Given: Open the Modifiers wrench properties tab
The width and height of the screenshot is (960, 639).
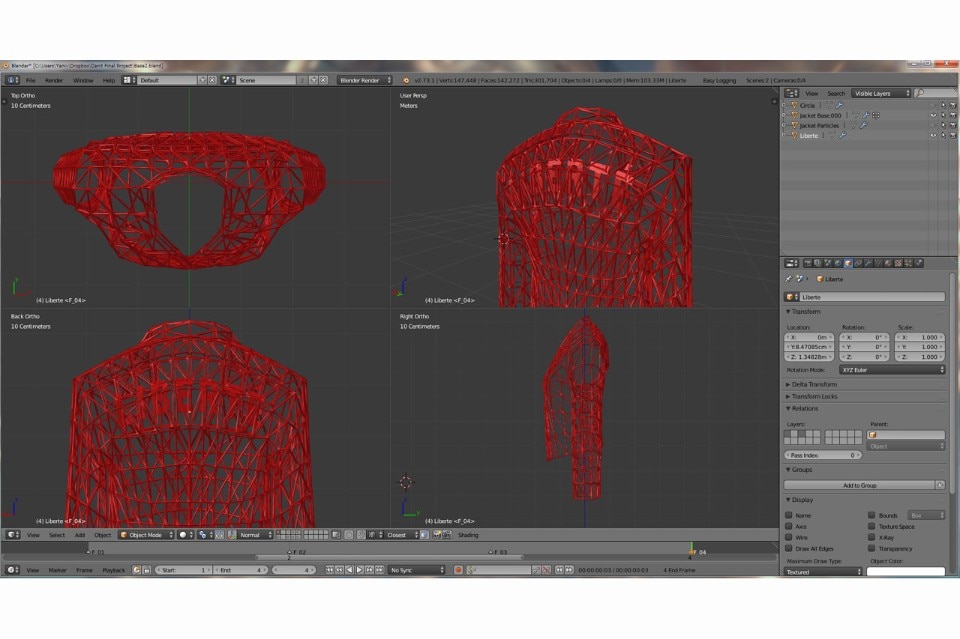Looking at the screenshot, I should 870,263.
